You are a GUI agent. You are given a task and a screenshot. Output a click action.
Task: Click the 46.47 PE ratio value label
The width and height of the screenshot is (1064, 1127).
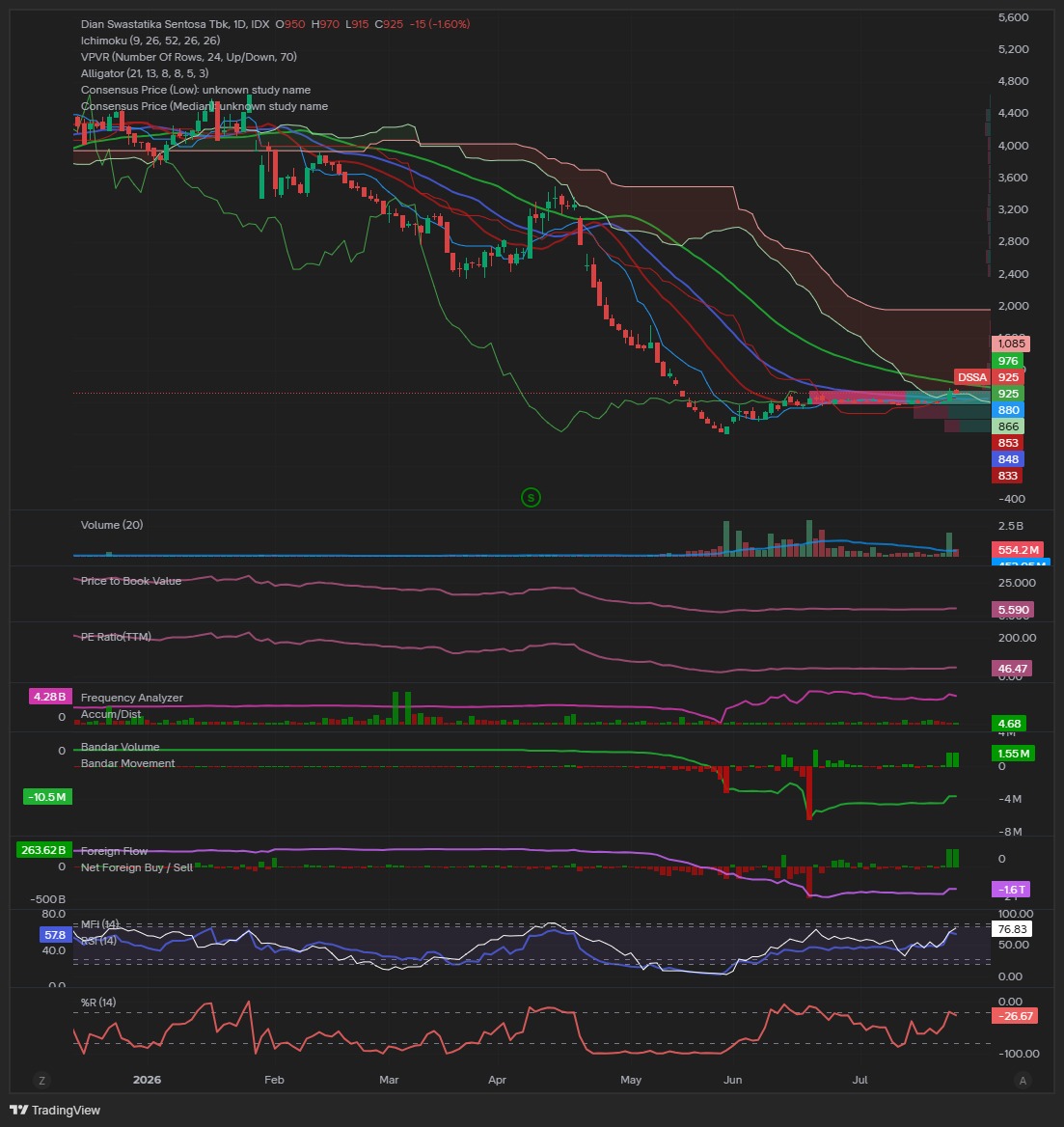[1012, 670]
